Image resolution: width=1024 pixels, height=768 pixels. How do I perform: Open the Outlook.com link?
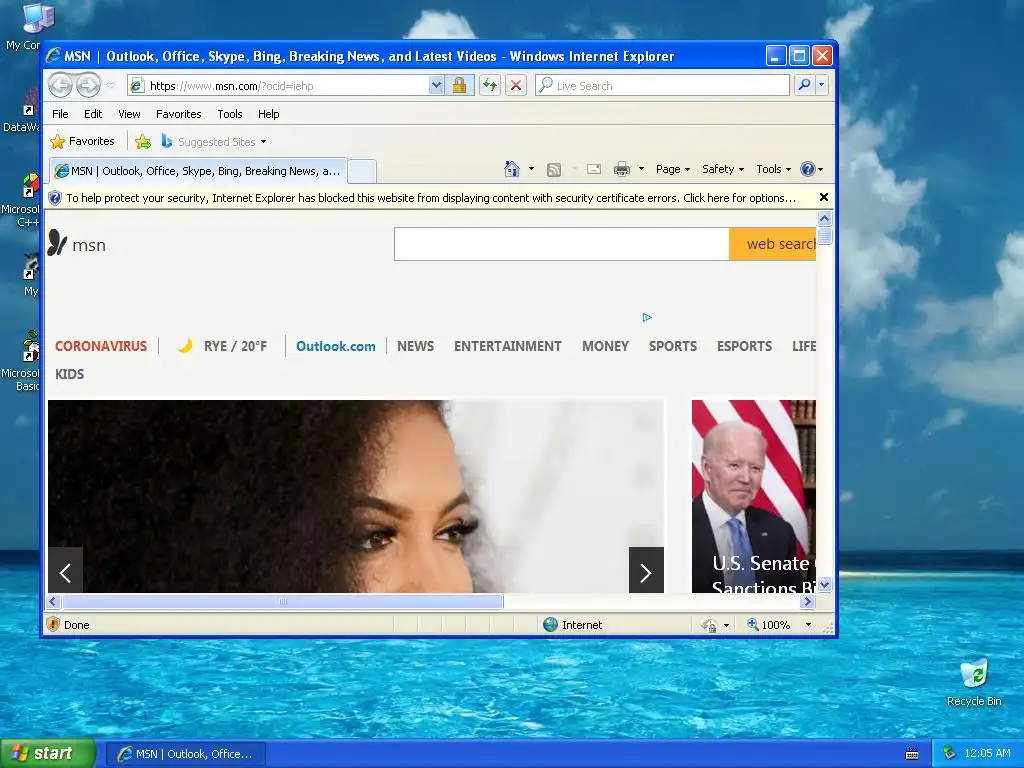coord(336,346)
